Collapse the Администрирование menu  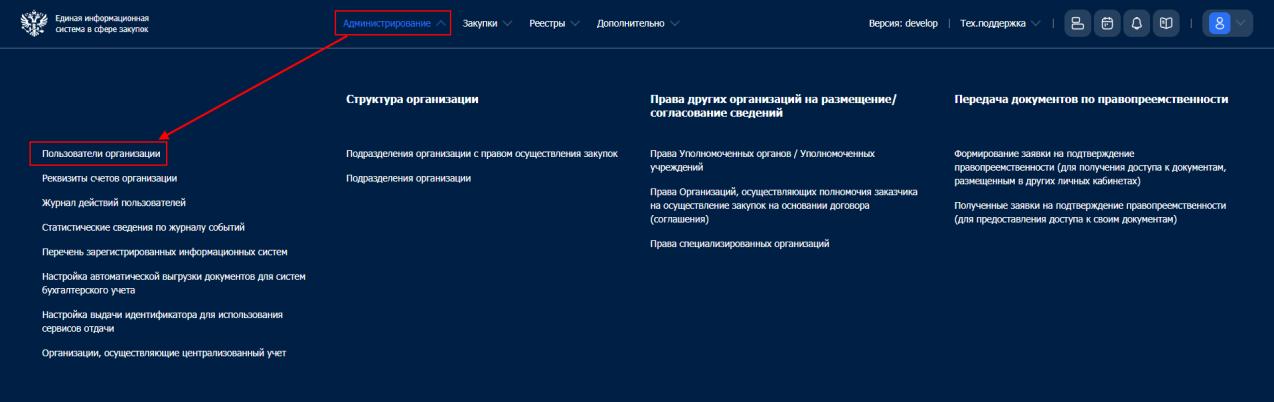pyautogui.click(x=392, y=23)
